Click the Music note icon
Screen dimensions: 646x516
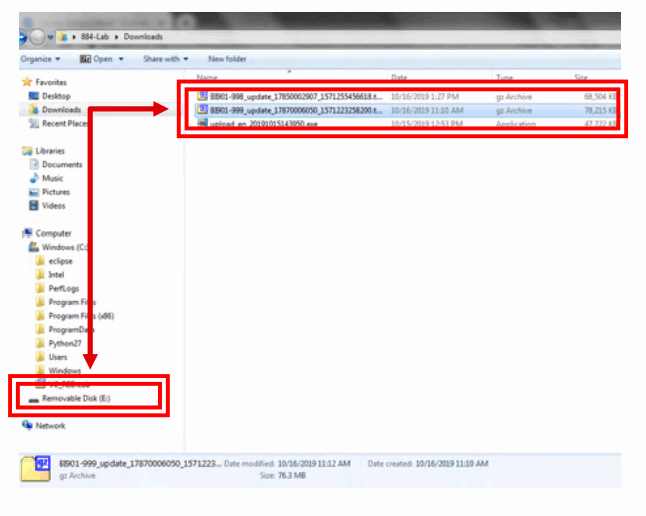pos(34,178)
